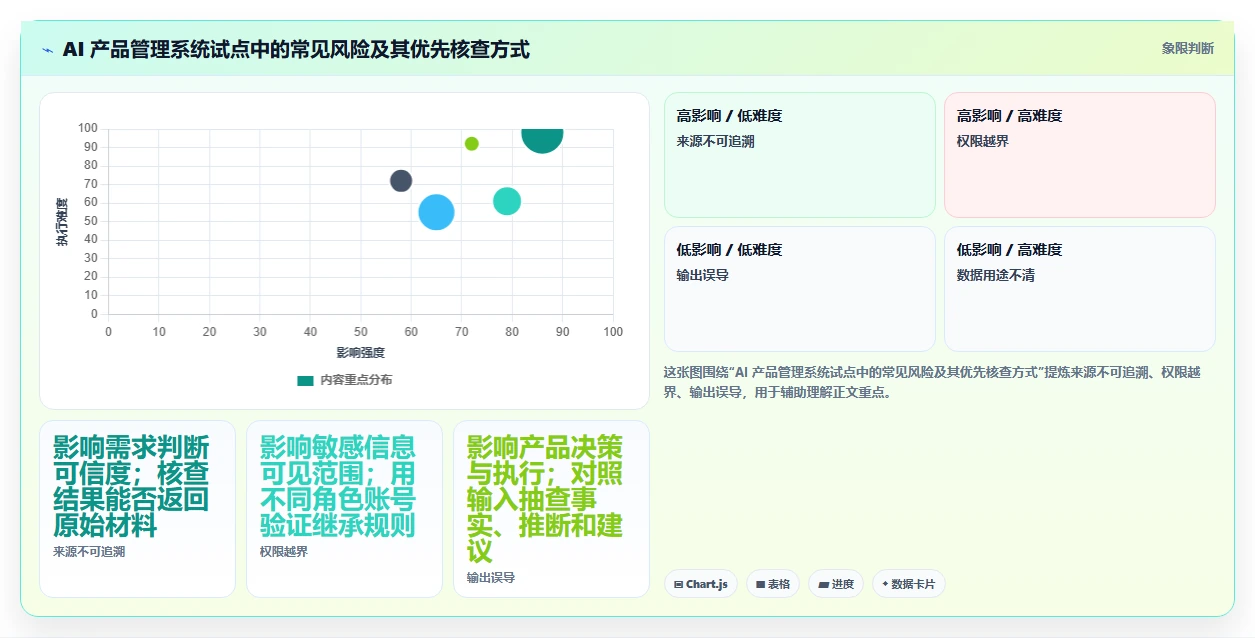Click 权限越界 text in pink quadrant card
1255x638 pixels.
pos(983,141)
